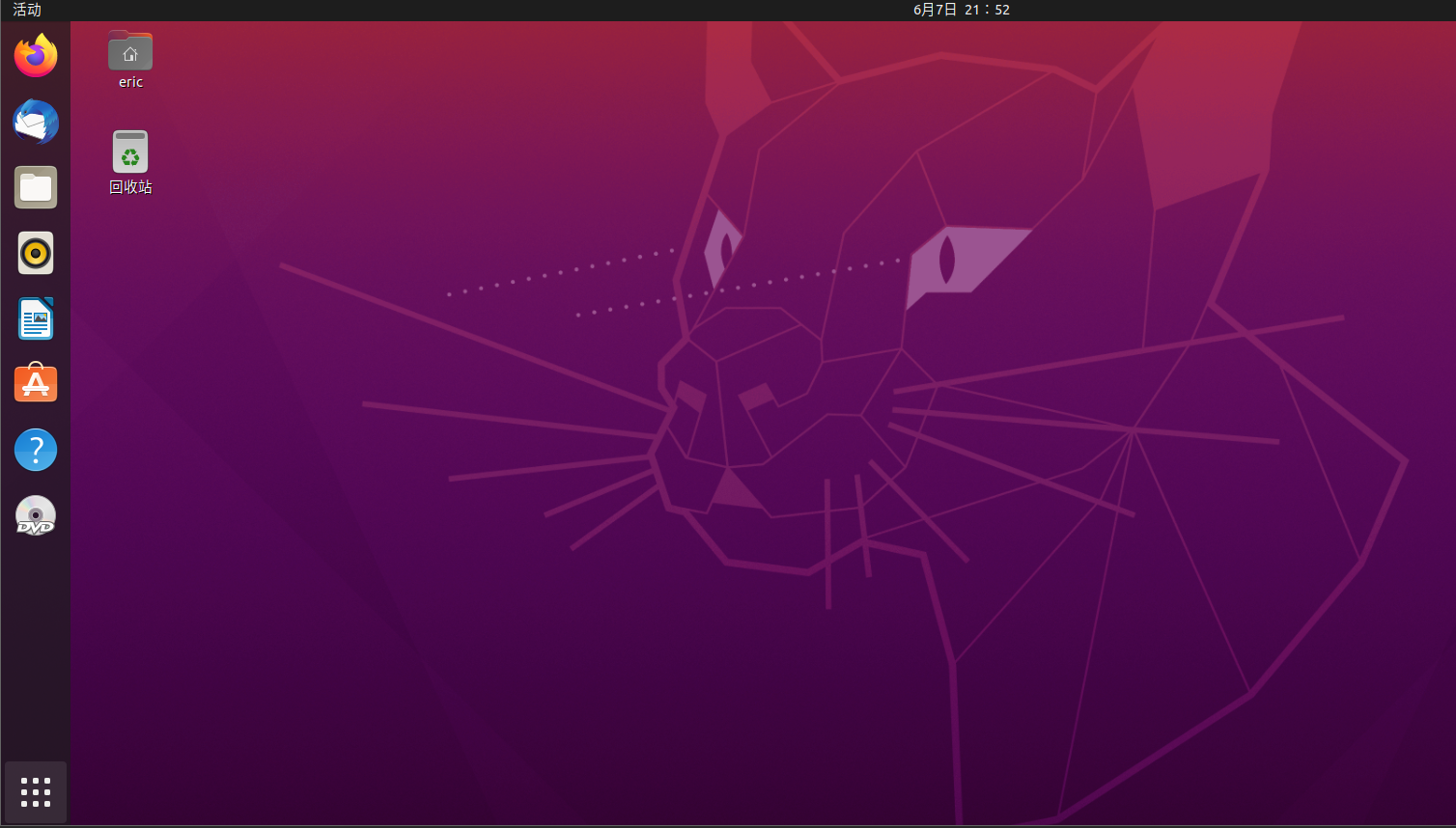The width and height of the screenshot is (1456, 828).
Task: Launch Rhythmbox music player
Action: point(36,253)
